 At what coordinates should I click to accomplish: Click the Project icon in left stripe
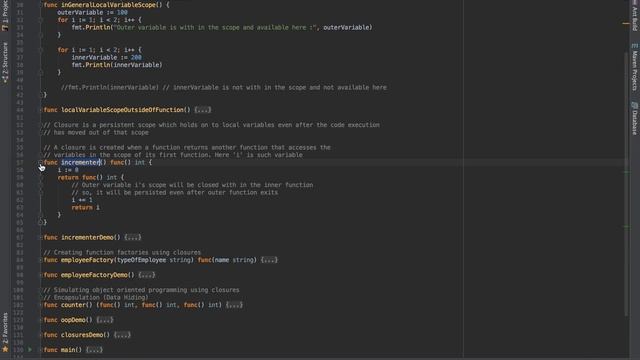tap(5, 28)
